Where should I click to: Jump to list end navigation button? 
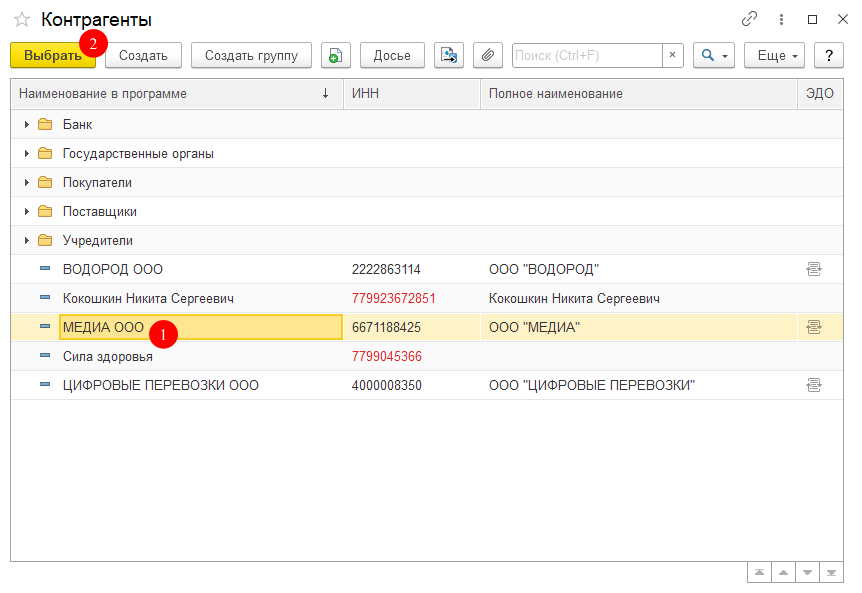click(x=831, y=573)
